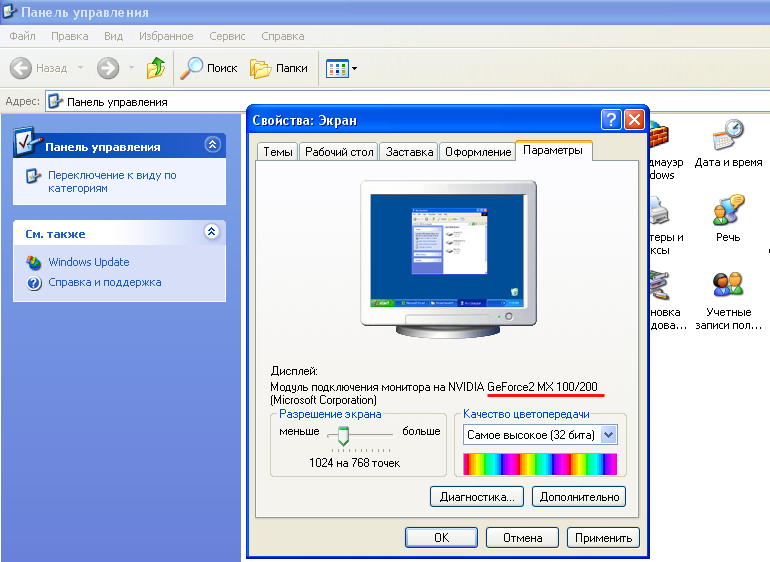This screenshot has width=770, height=562.
Task: Collapse the Control Panel side pane section
Action: point(212,144)
